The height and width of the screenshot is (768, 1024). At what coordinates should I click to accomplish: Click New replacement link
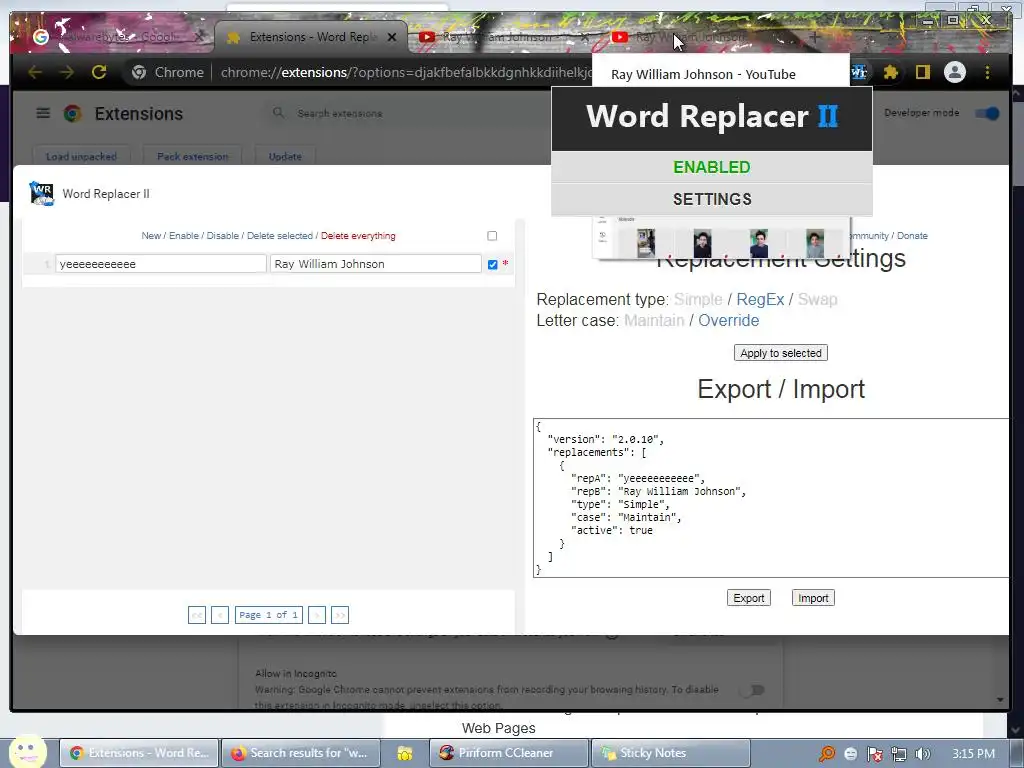(151, 236)
